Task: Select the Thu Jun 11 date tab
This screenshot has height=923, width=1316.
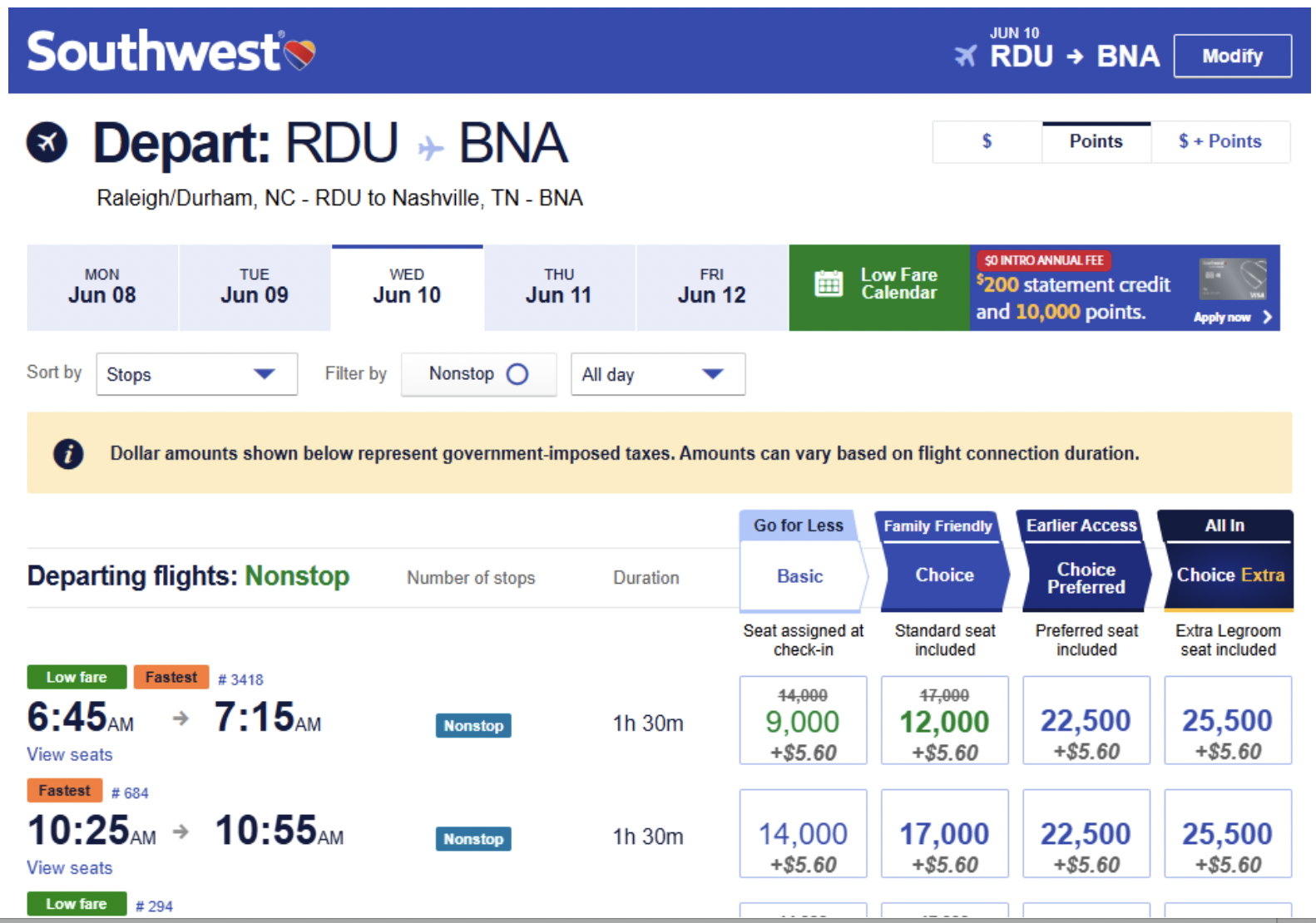Action: [x=559, y=287]
